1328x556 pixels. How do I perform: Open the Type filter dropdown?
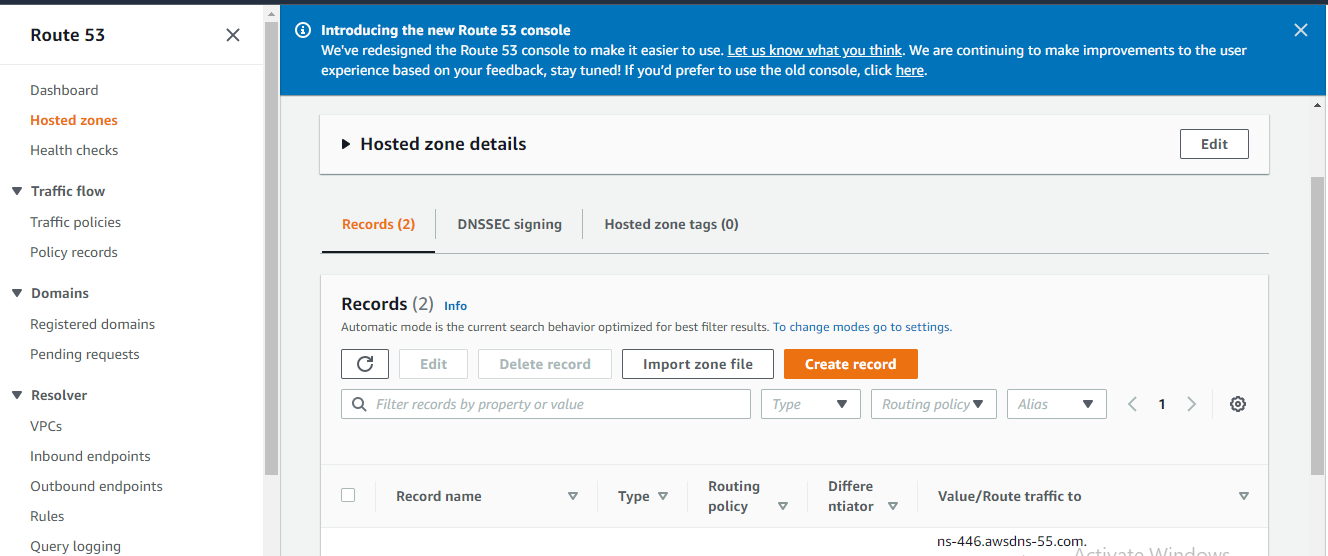810,404
